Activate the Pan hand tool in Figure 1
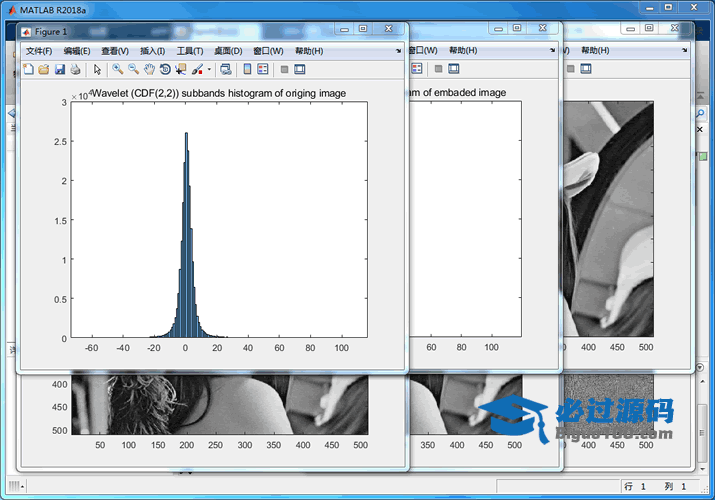This screenshot has width=715, height=500. point(149,69)
